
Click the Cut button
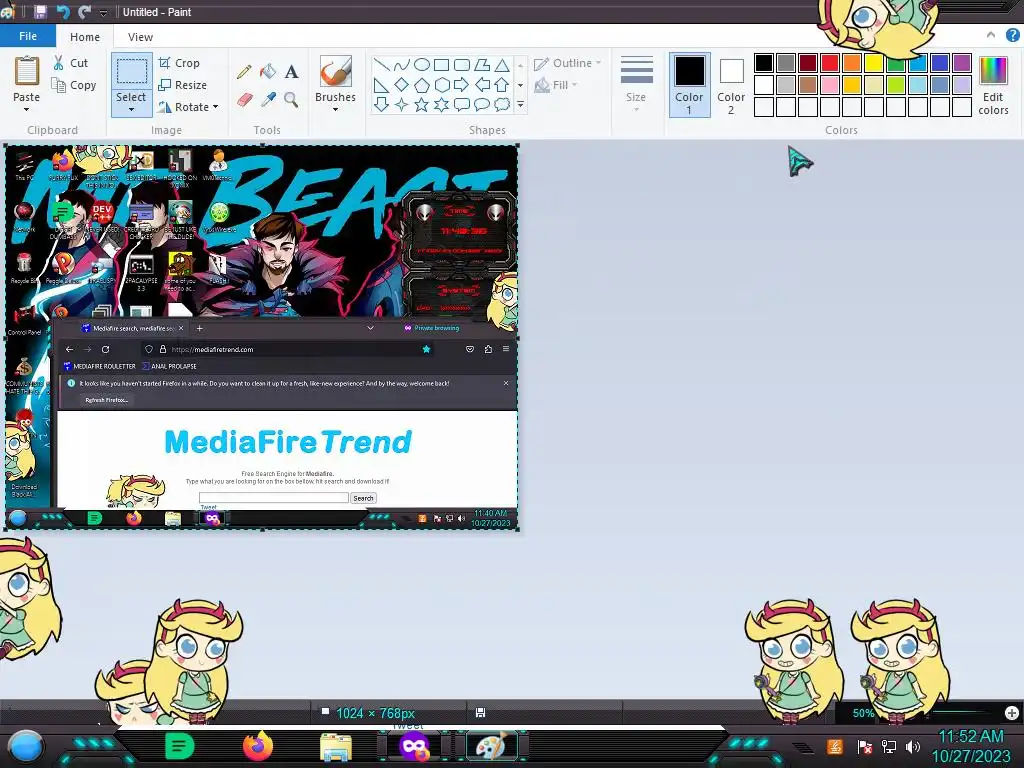71,63
